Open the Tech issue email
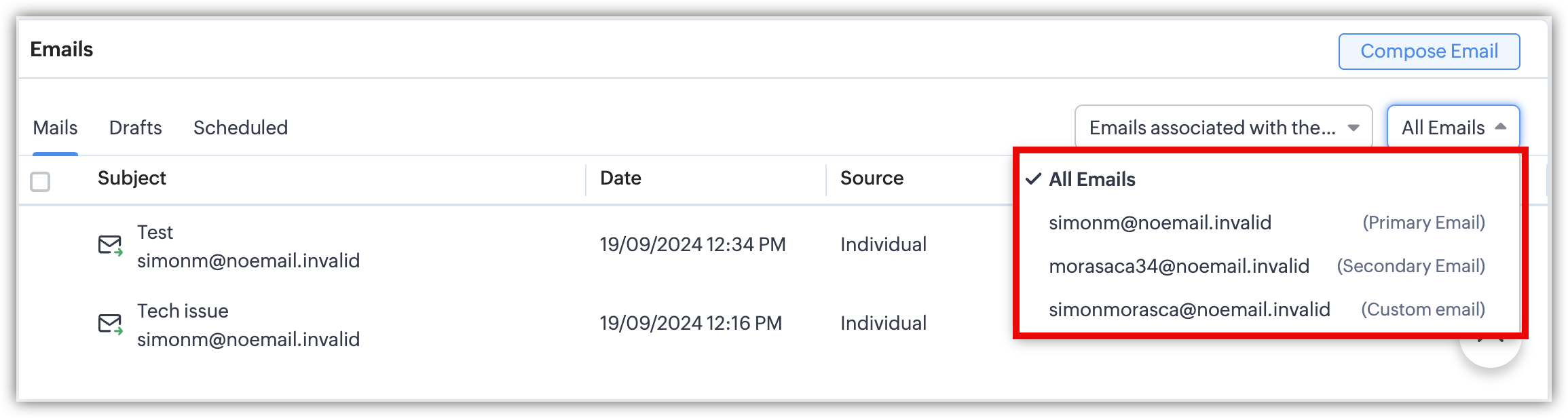The image size is (1568, 418). (183, 311)
